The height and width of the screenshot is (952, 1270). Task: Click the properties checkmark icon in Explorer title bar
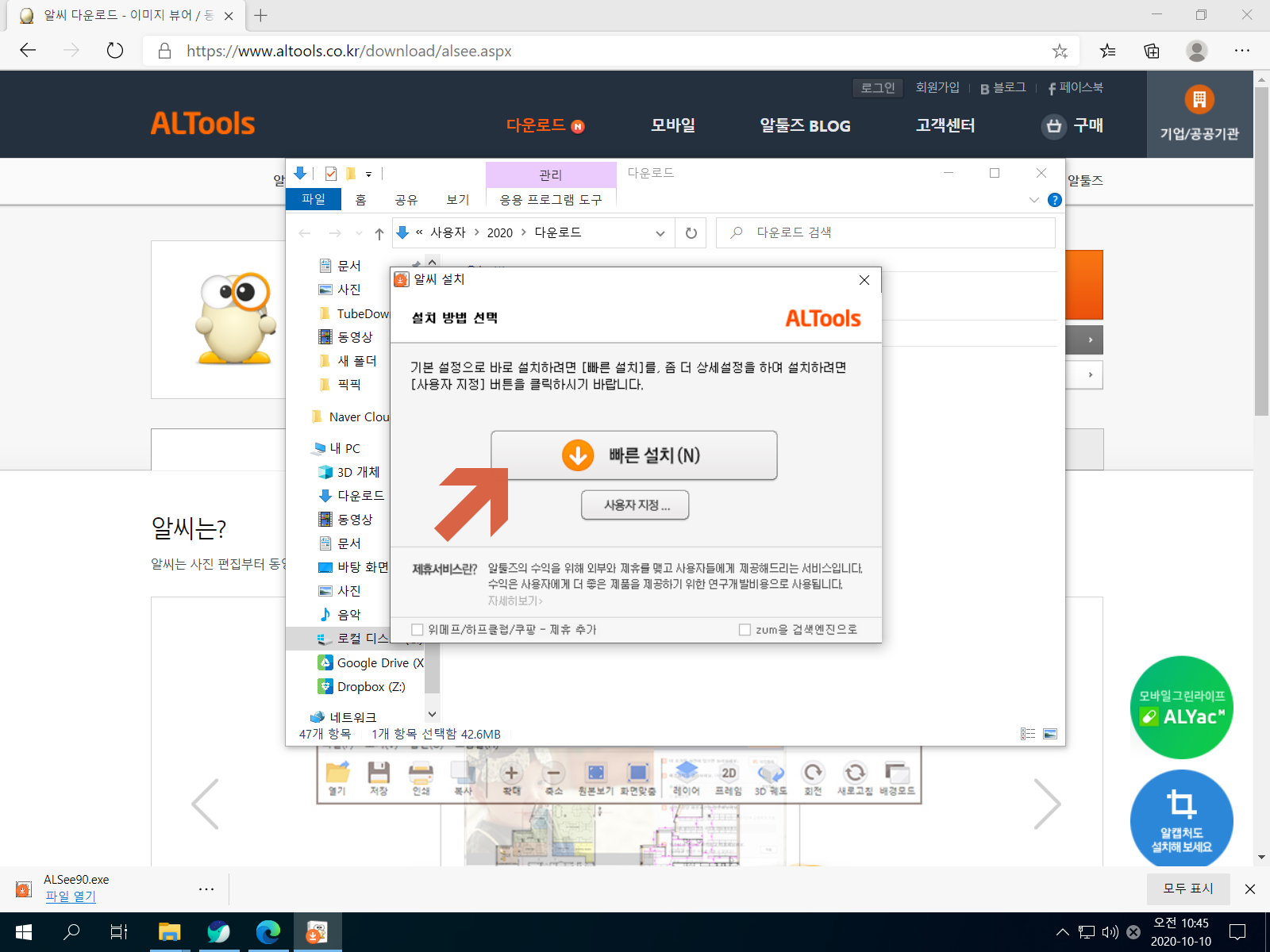331,174
